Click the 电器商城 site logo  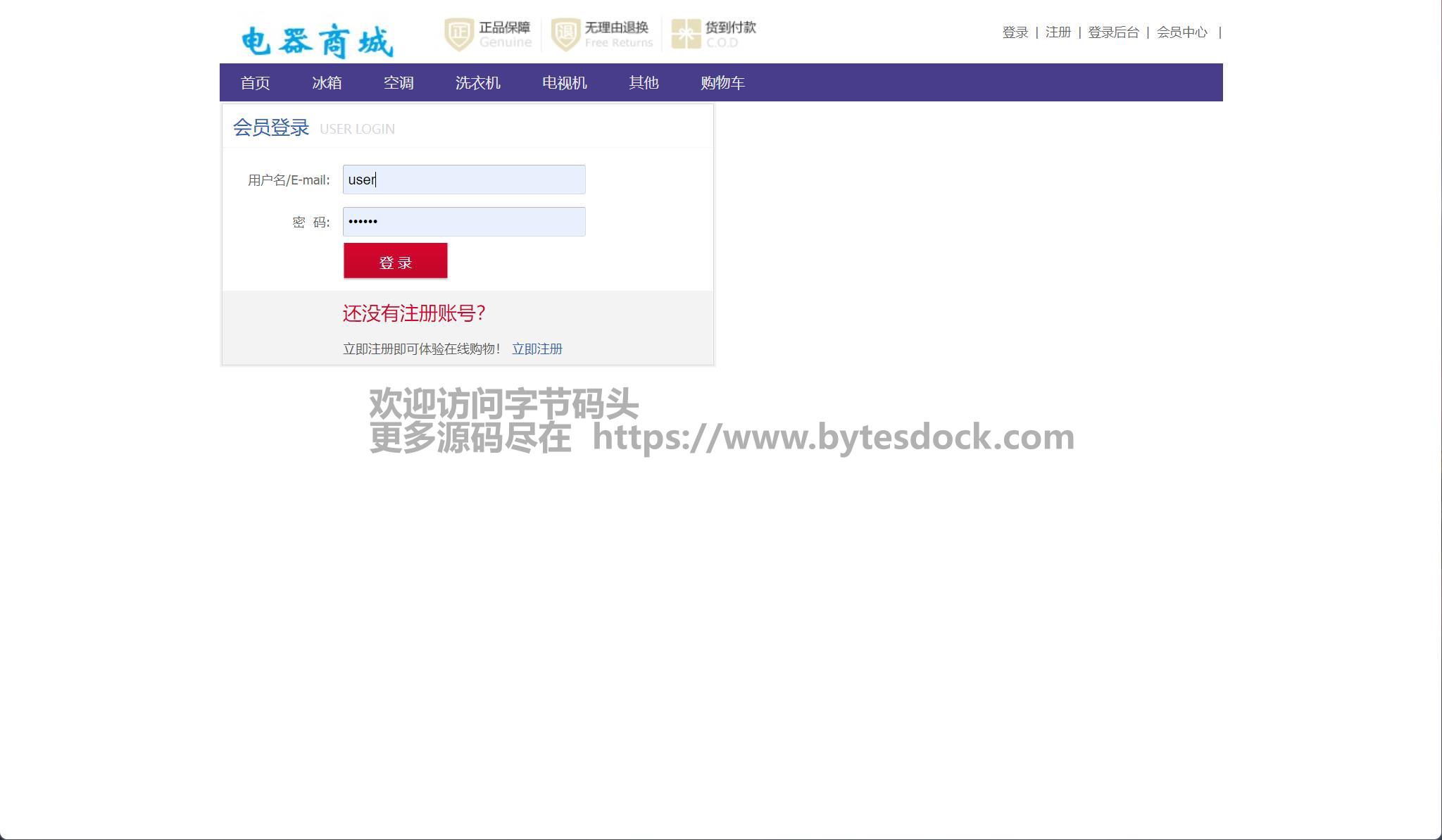pyautogui.click(x=317, y=41)
